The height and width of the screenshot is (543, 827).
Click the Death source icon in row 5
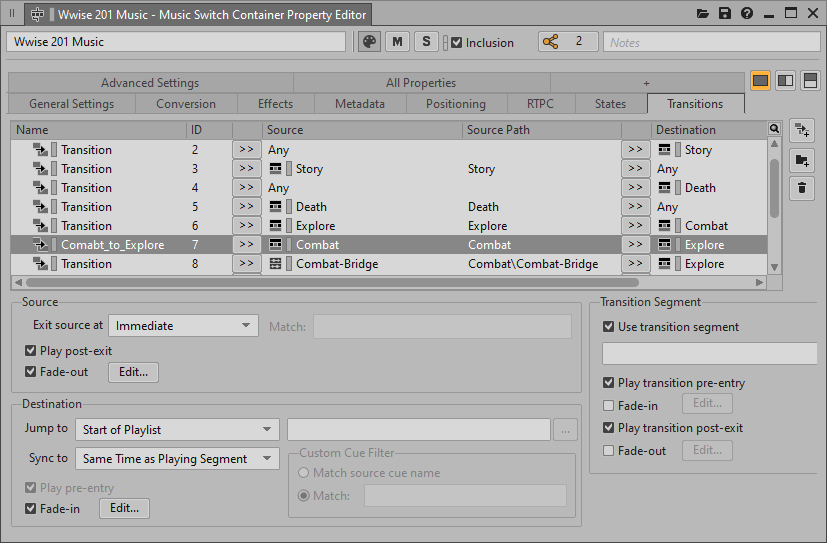click(x=275, y=207)
